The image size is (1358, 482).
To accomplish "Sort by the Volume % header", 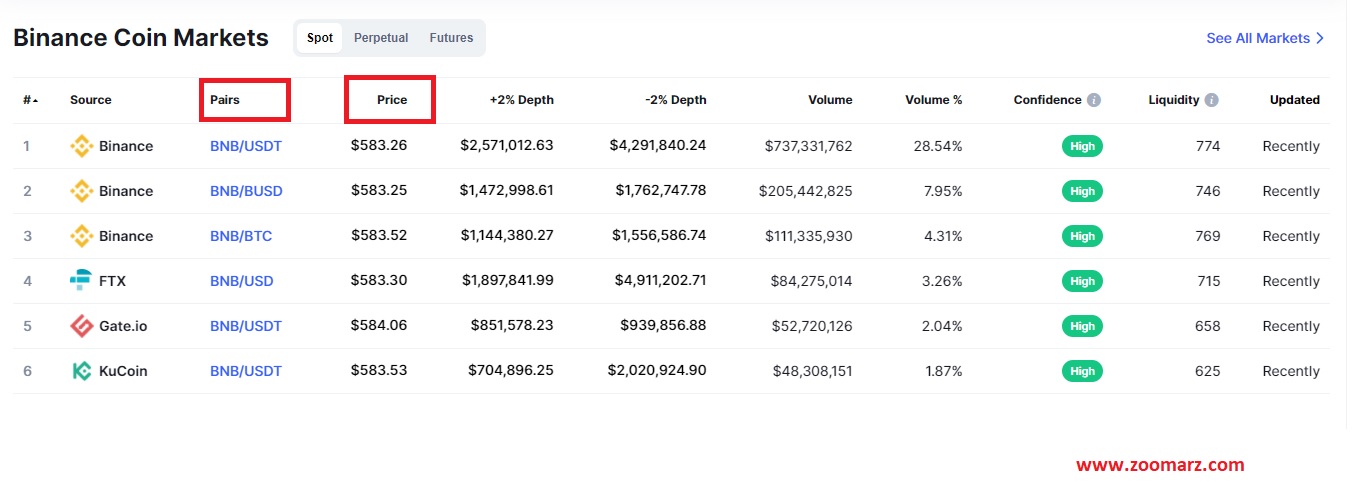I will coord(934,100).
